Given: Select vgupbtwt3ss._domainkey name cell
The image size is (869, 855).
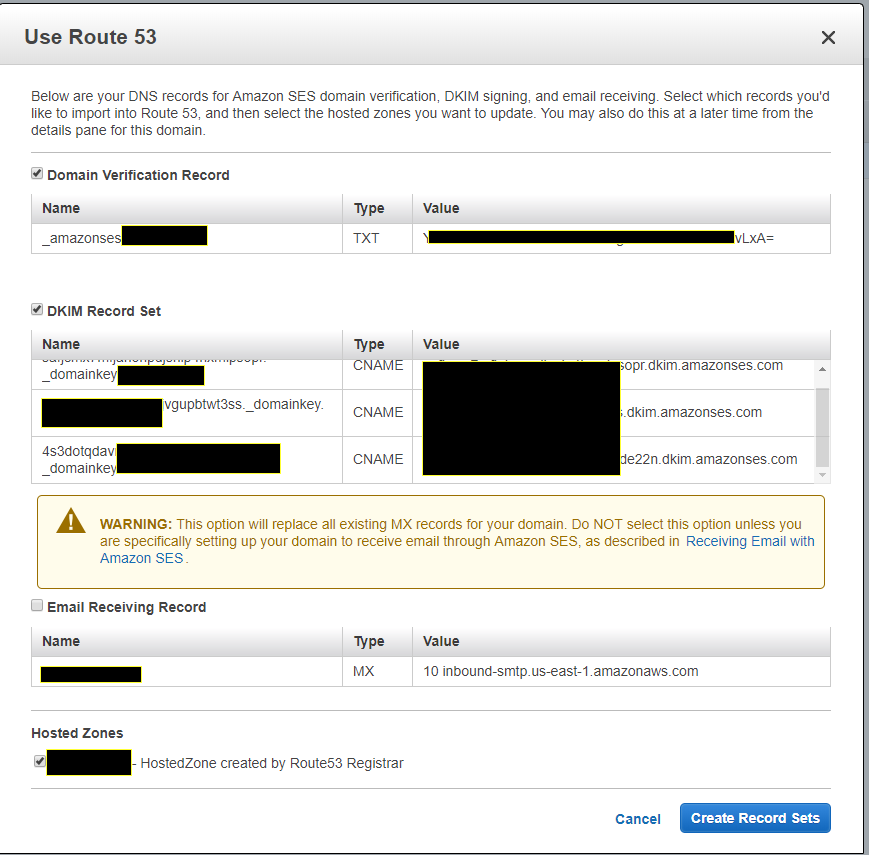Looking at the screenshot, I should 187,413.
